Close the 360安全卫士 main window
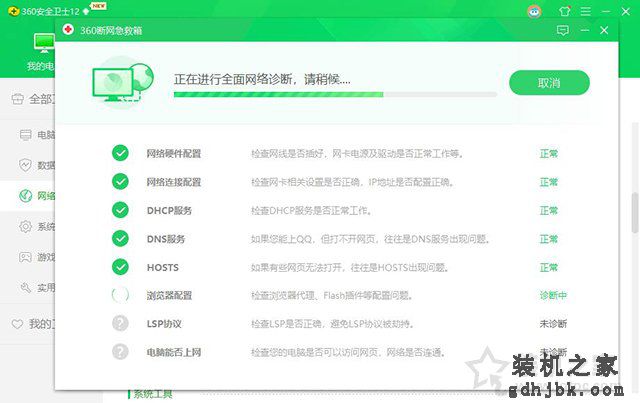 [625, 11]
